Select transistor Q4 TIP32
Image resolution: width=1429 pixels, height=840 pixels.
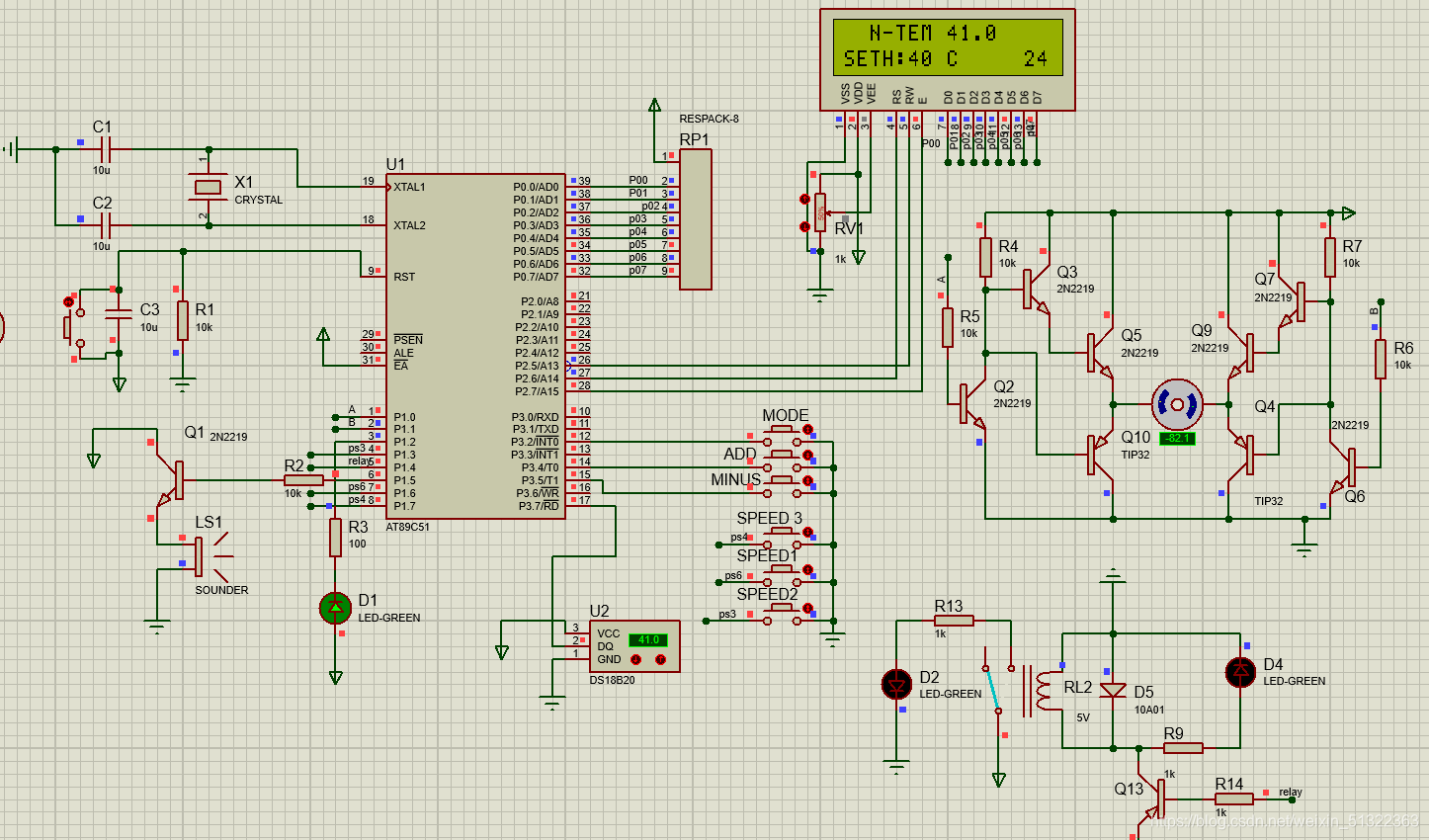pyautogui.click(x=1242, y=455)
